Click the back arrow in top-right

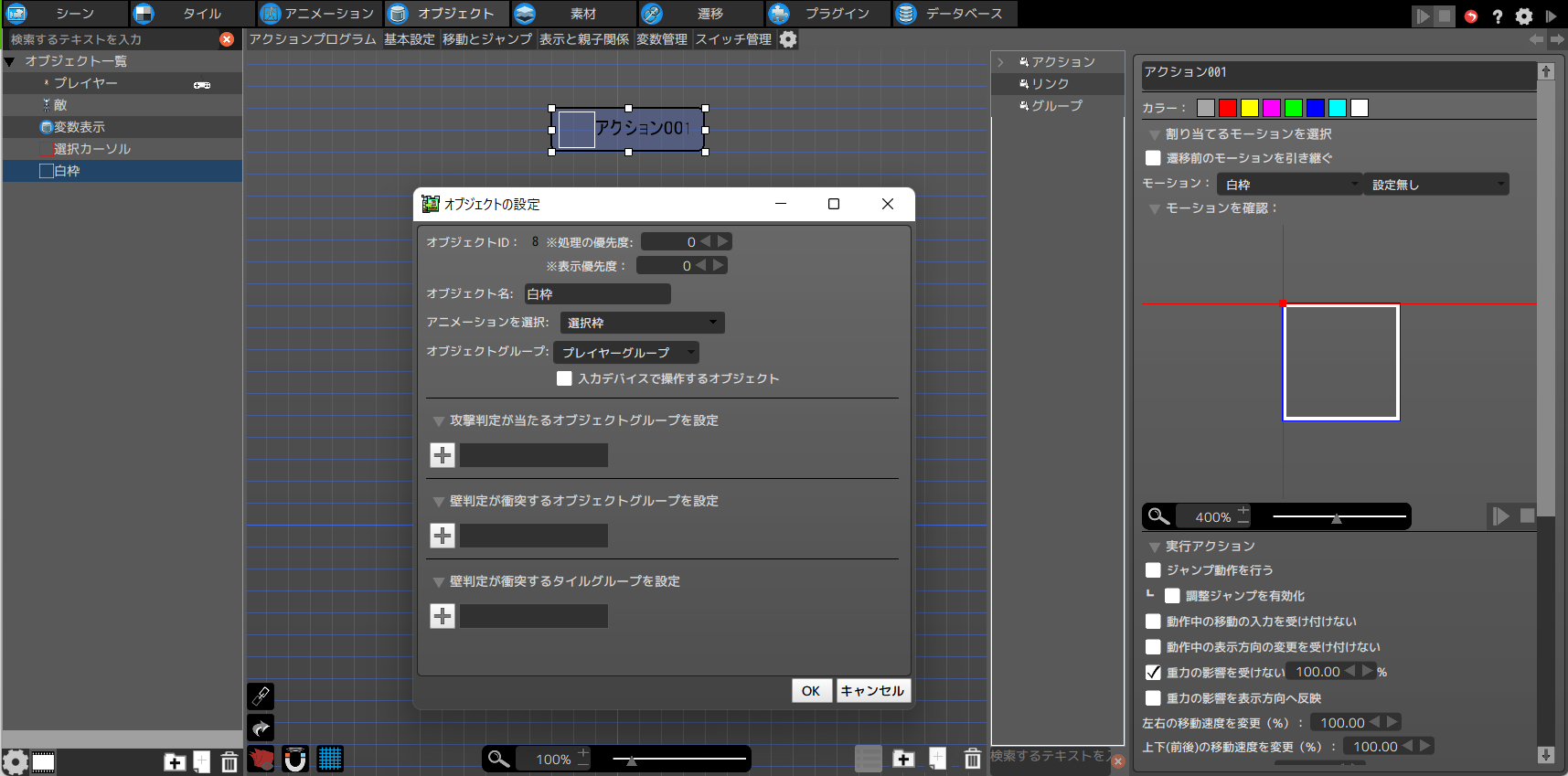pos(1536,39)
